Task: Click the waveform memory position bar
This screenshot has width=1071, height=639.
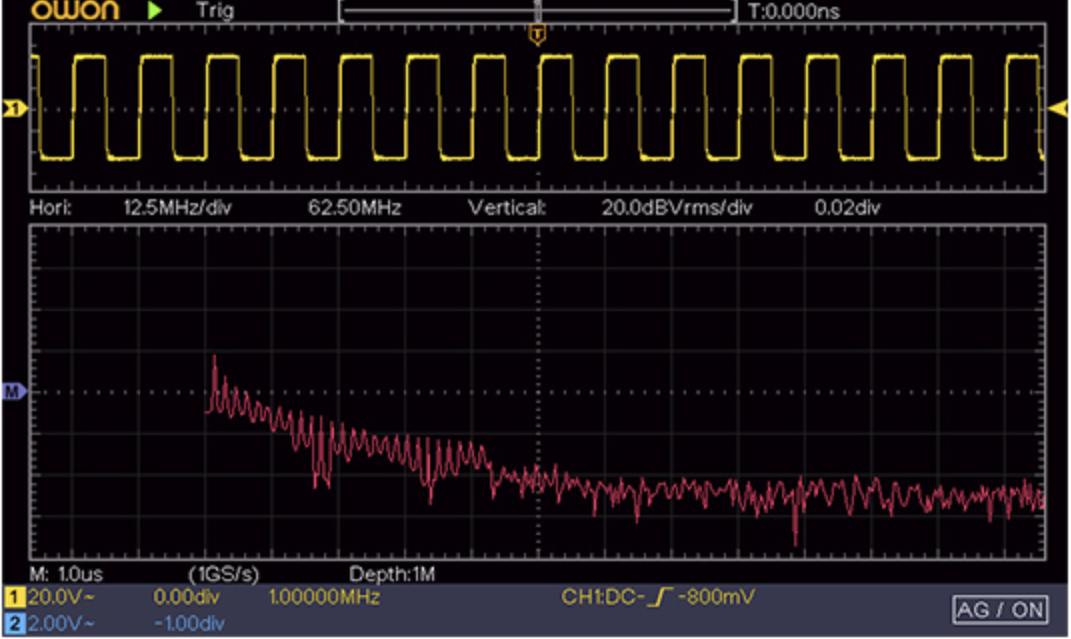Action: coord(538,12)
